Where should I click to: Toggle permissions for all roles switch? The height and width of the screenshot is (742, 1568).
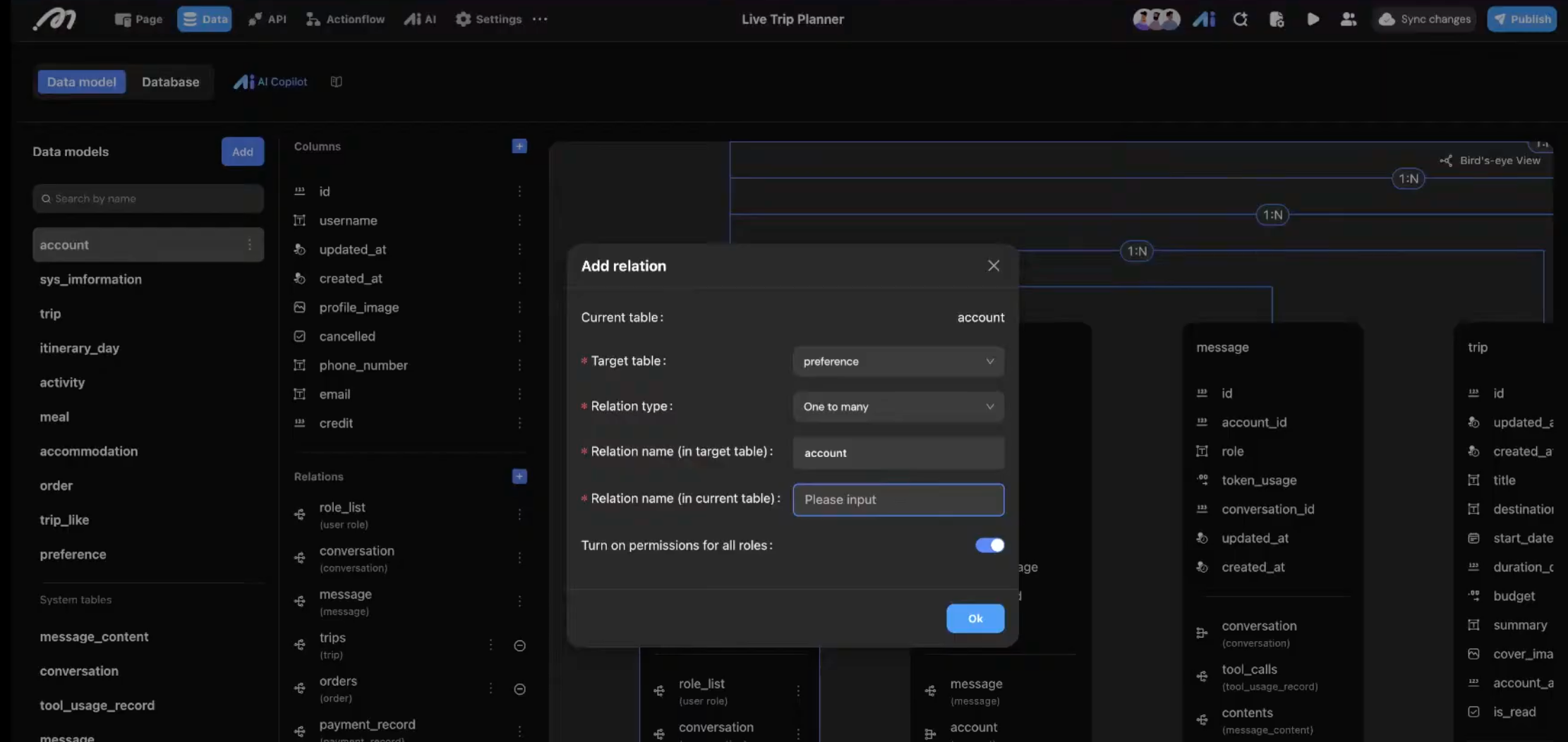click(x=989, y=545)
